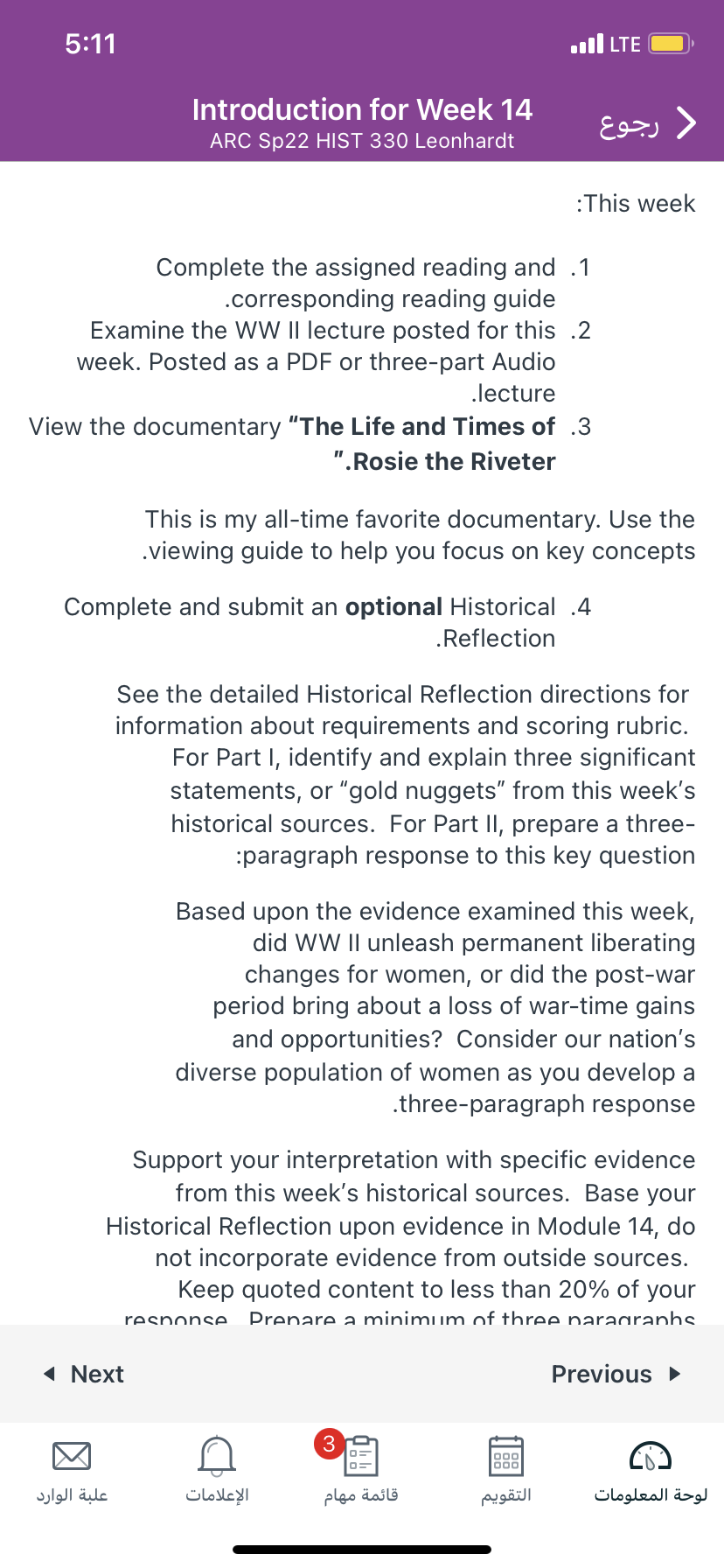Tap the battery indicator in status bar

point(671,44)
